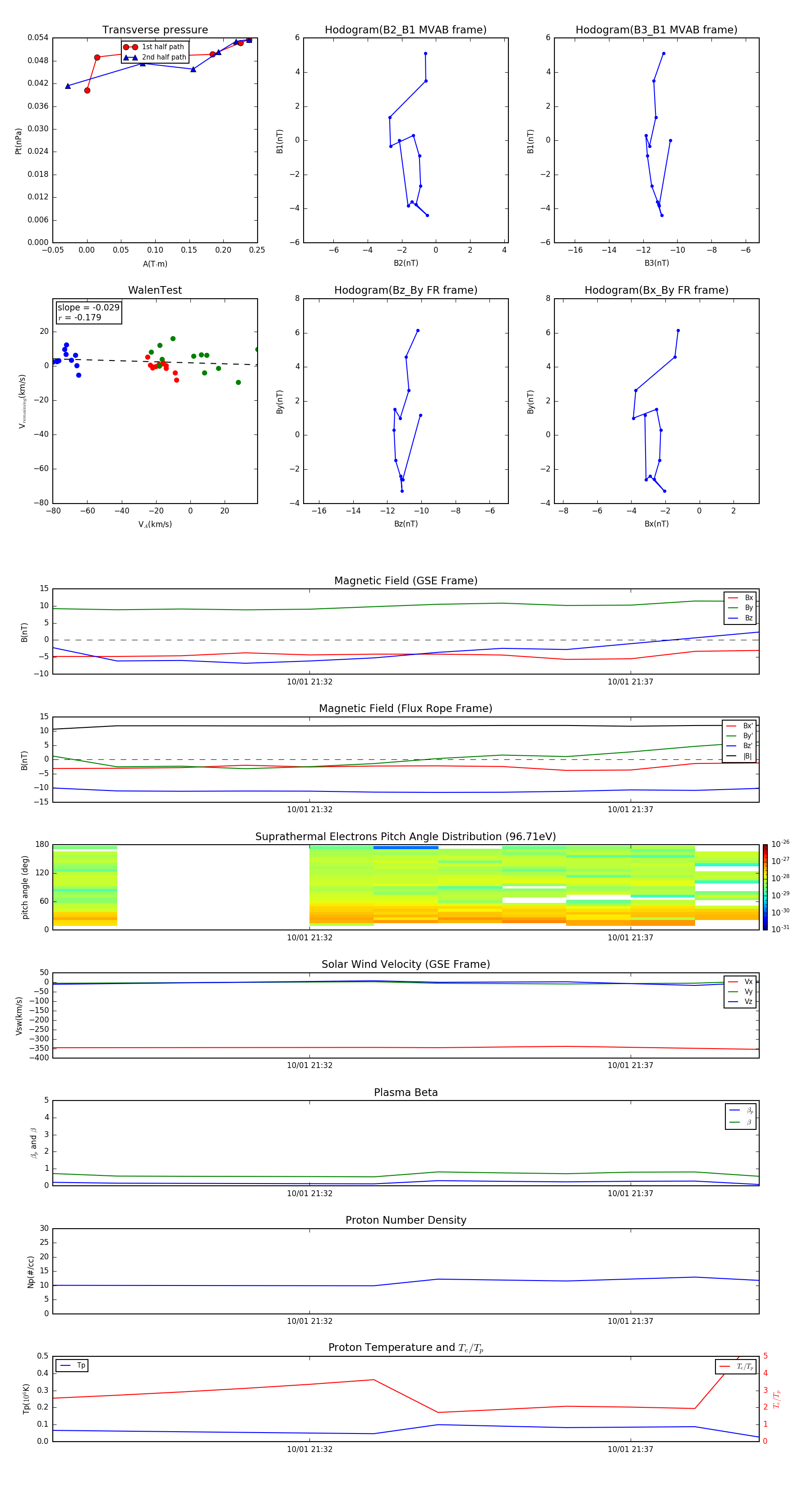812x1489 pixels.
Task: Click the dashed fit line in WalenTest plot
Action: (x=155, y=362)
